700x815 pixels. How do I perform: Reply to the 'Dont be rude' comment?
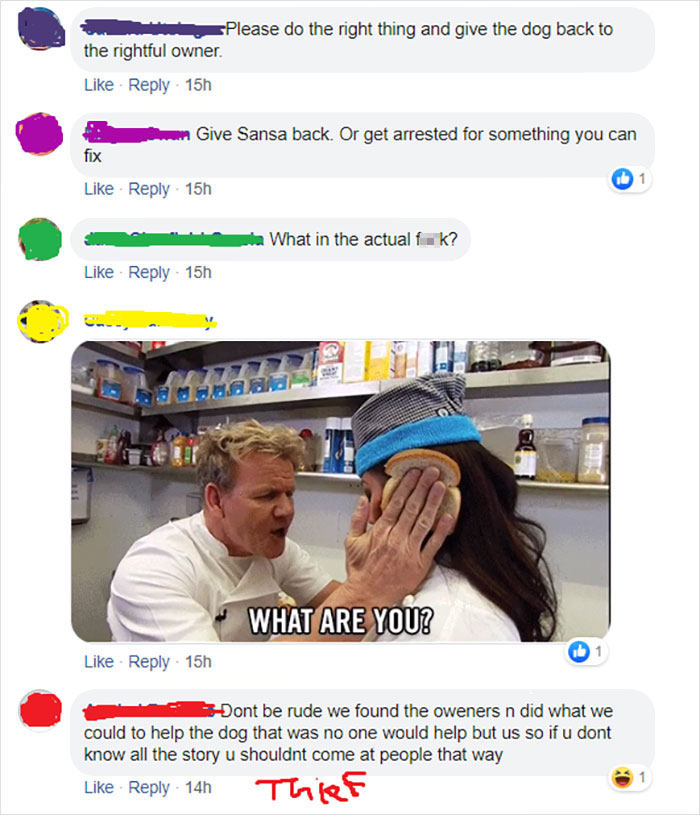149,787
